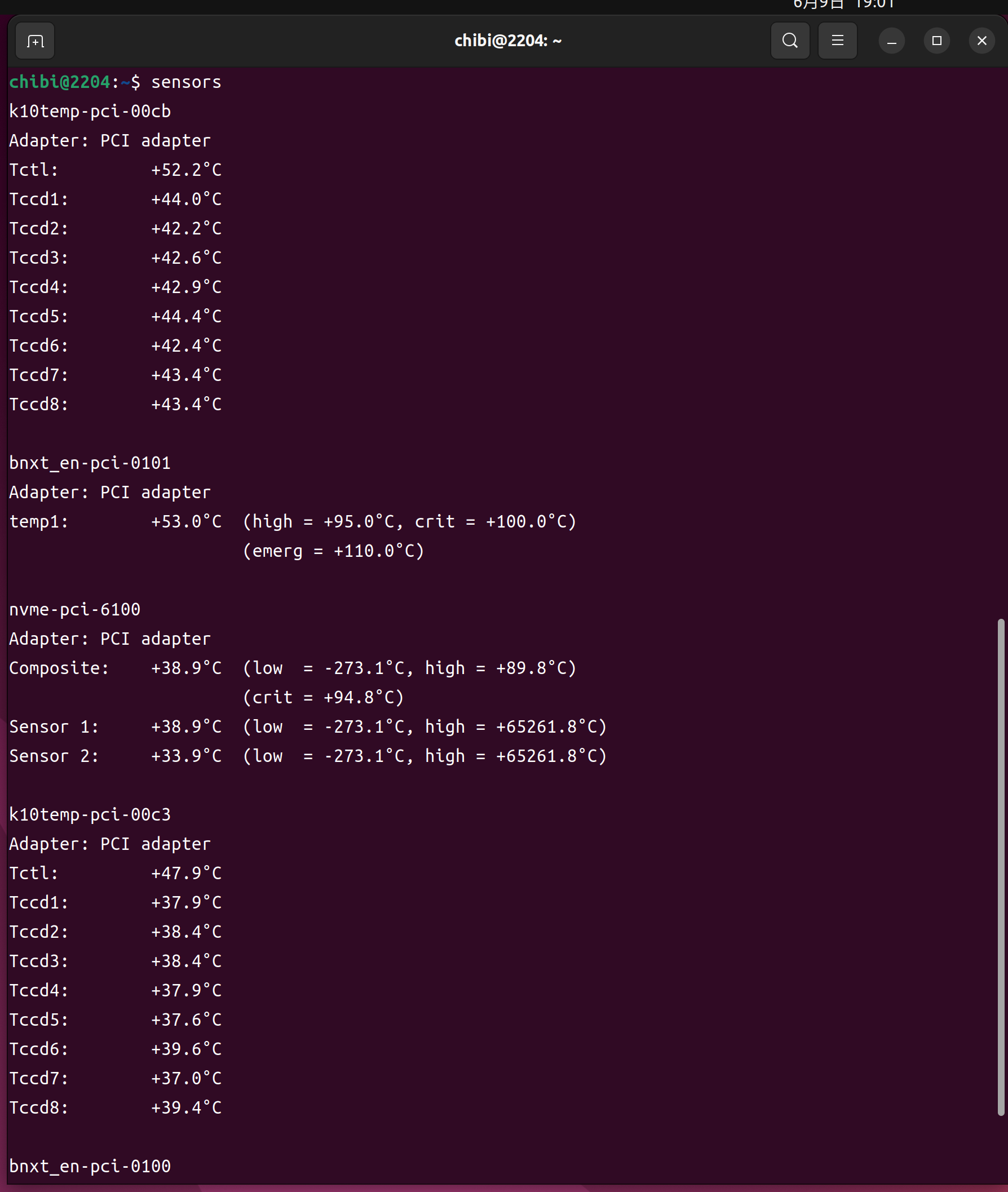Close the chibi@2204 terminal window

(x=981, y=41)
